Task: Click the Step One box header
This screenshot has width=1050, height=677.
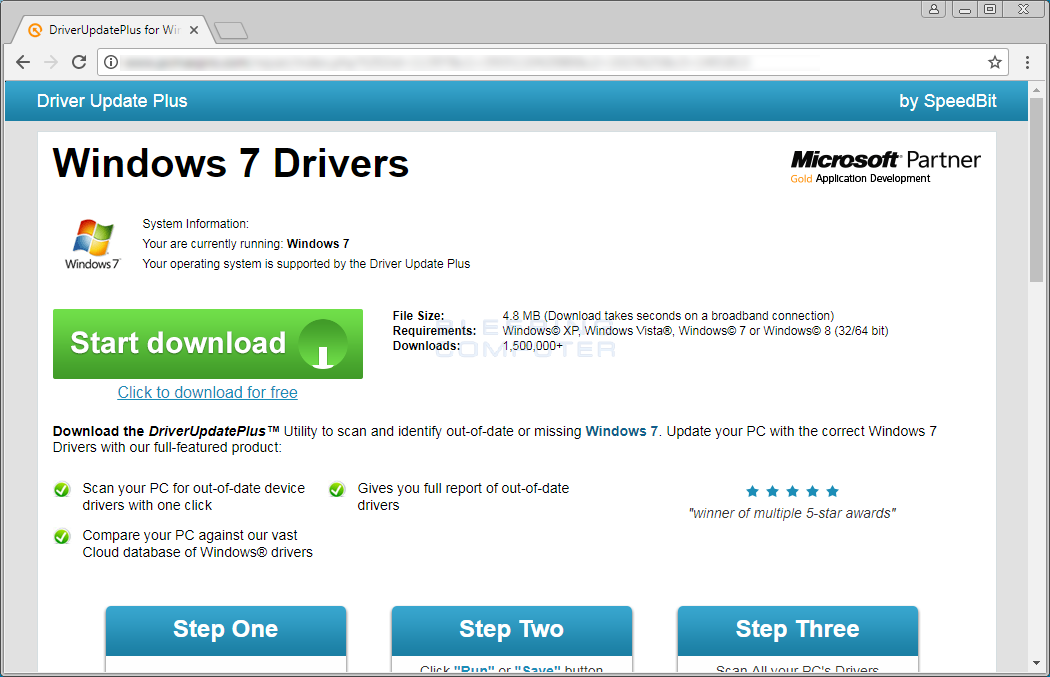Action: coord(226,630)
